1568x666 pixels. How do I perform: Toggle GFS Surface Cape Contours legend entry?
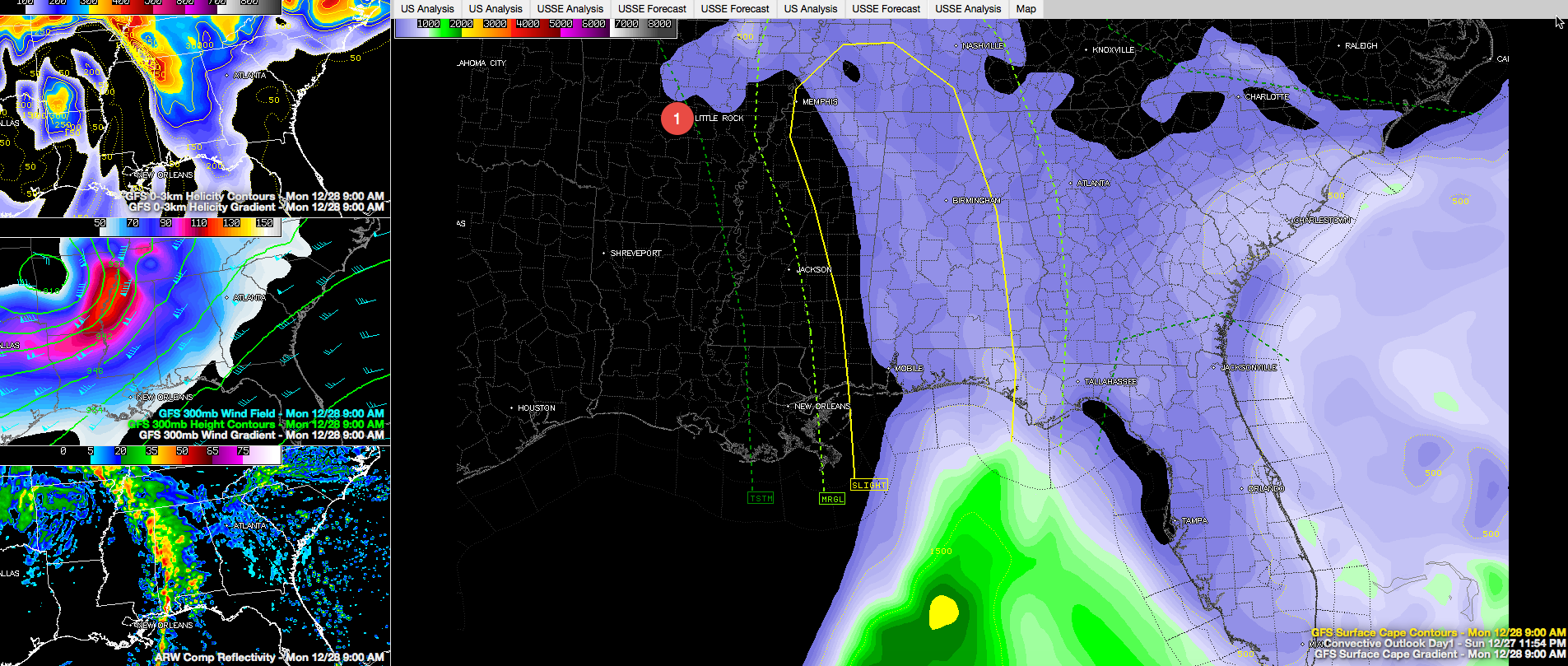click(x=1438, y=632)
